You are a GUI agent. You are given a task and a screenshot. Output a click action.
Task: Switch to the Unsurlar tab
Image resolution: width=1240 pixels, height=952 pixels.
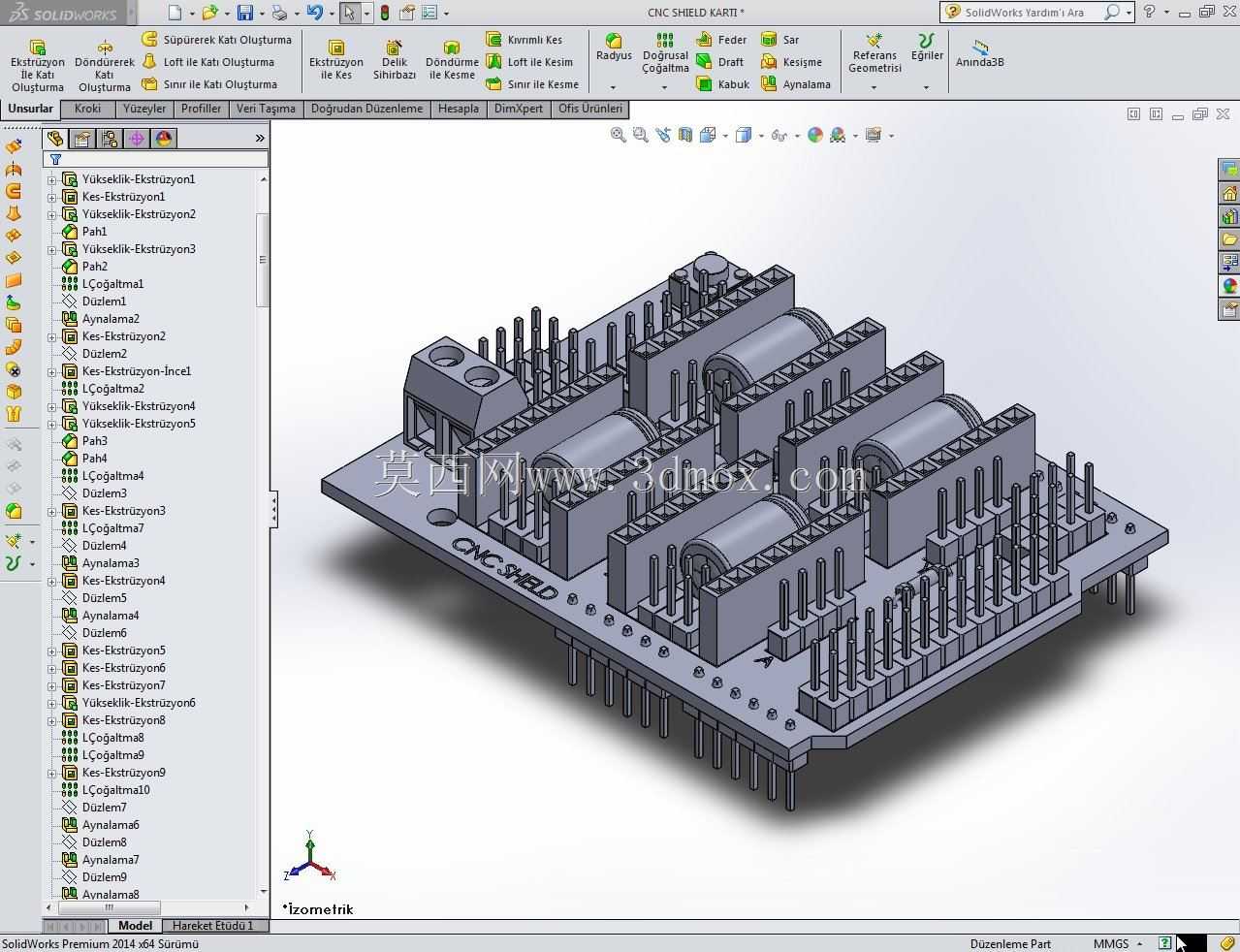point(30,109)
